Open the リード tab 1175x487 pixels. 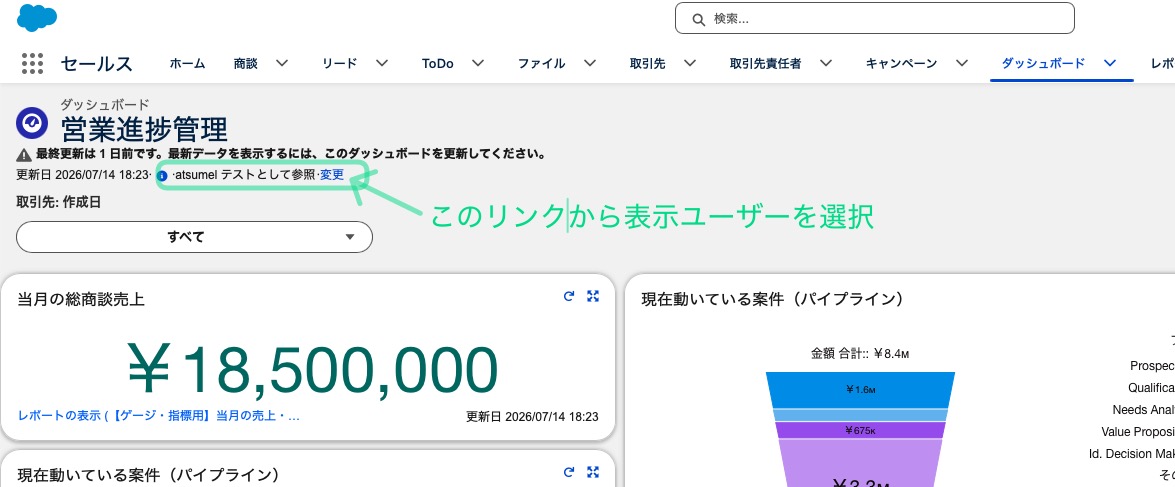point(339,64)
